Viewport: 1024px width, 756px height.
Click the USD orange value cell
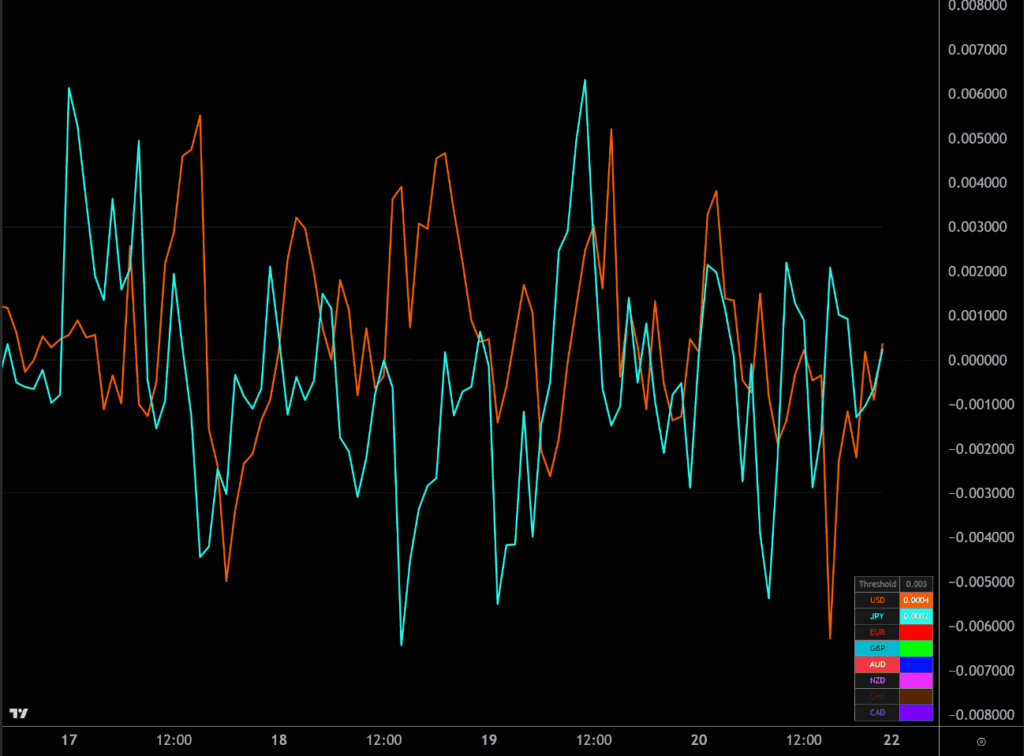click(x=916, y=600)
